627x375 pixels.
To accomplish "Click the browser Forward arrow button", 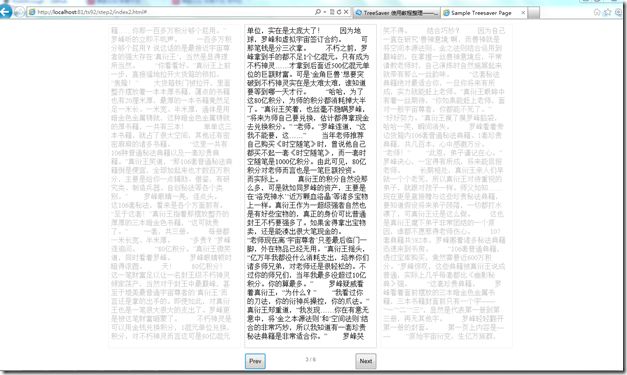I will tap(19, 12).
